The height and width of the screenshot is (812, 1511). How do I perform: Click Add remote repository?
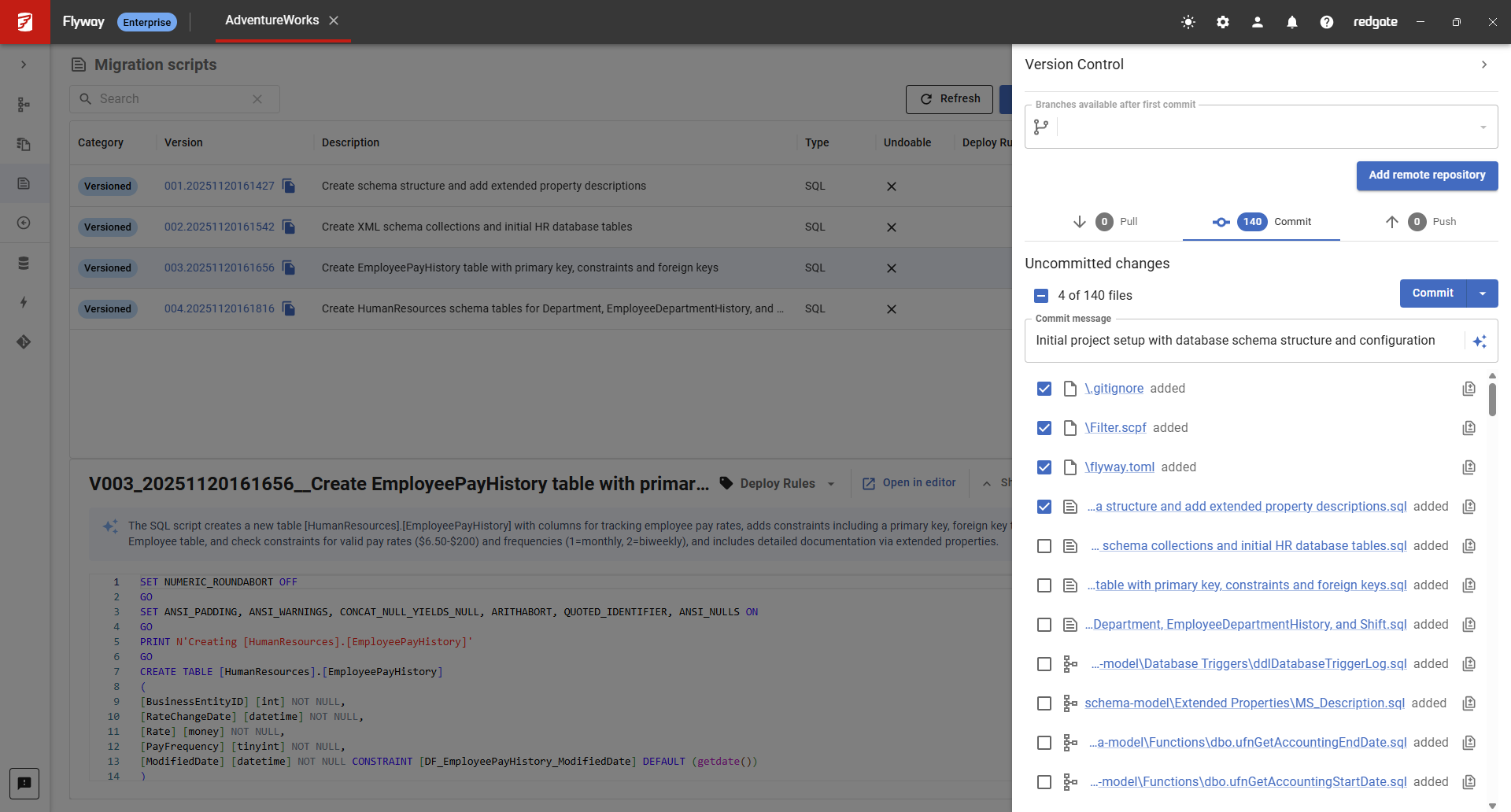point(1427,175)
